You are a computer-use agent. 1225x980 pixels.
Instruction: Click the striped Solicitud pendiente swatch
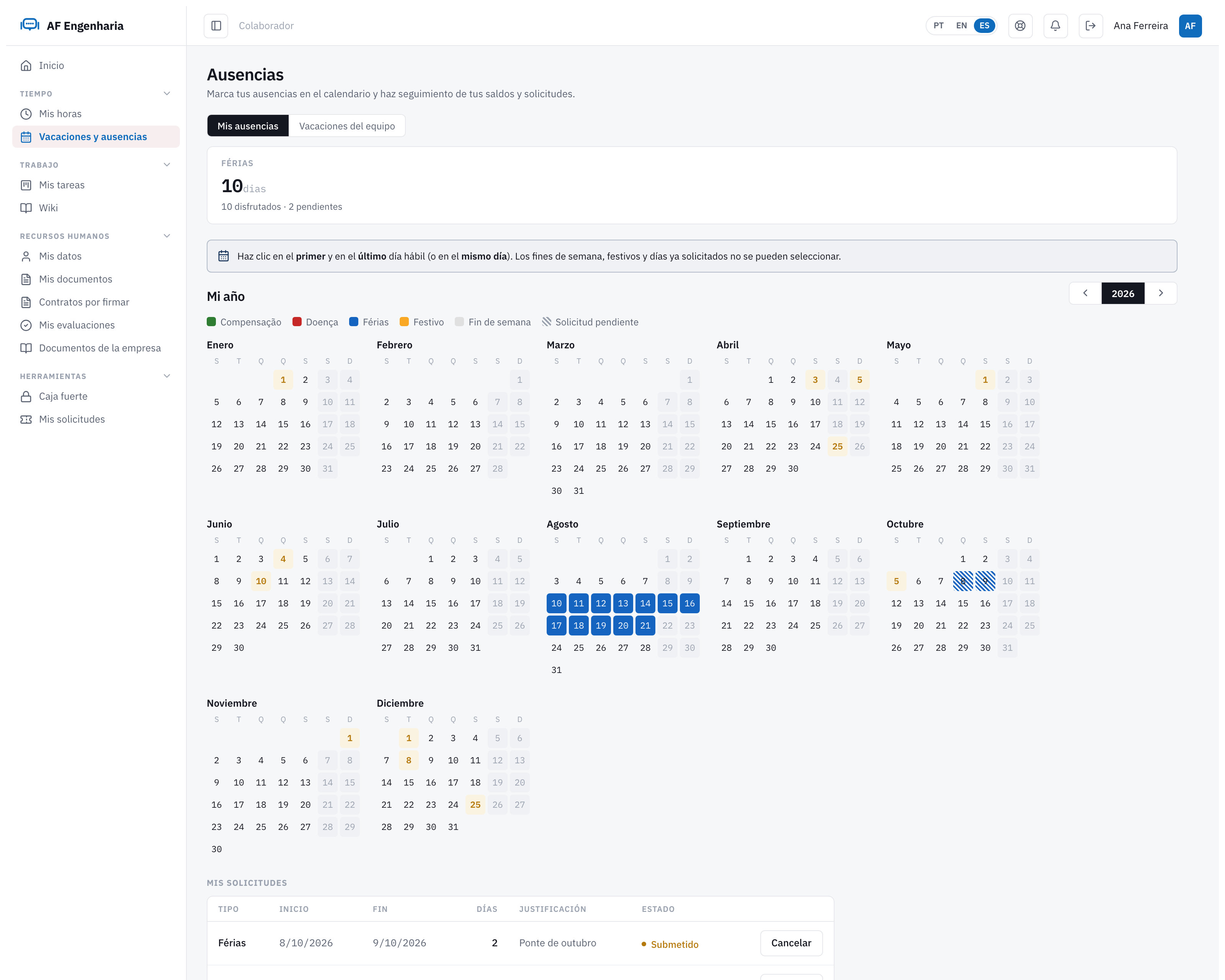(547, 322)
